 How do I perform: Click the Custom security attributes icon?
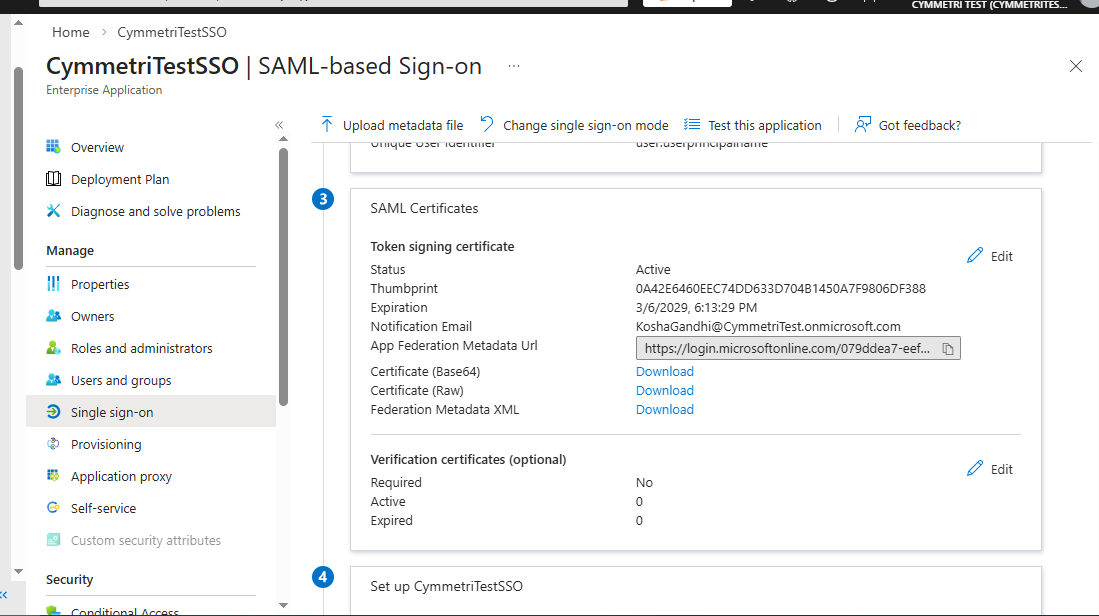point(53,540)
